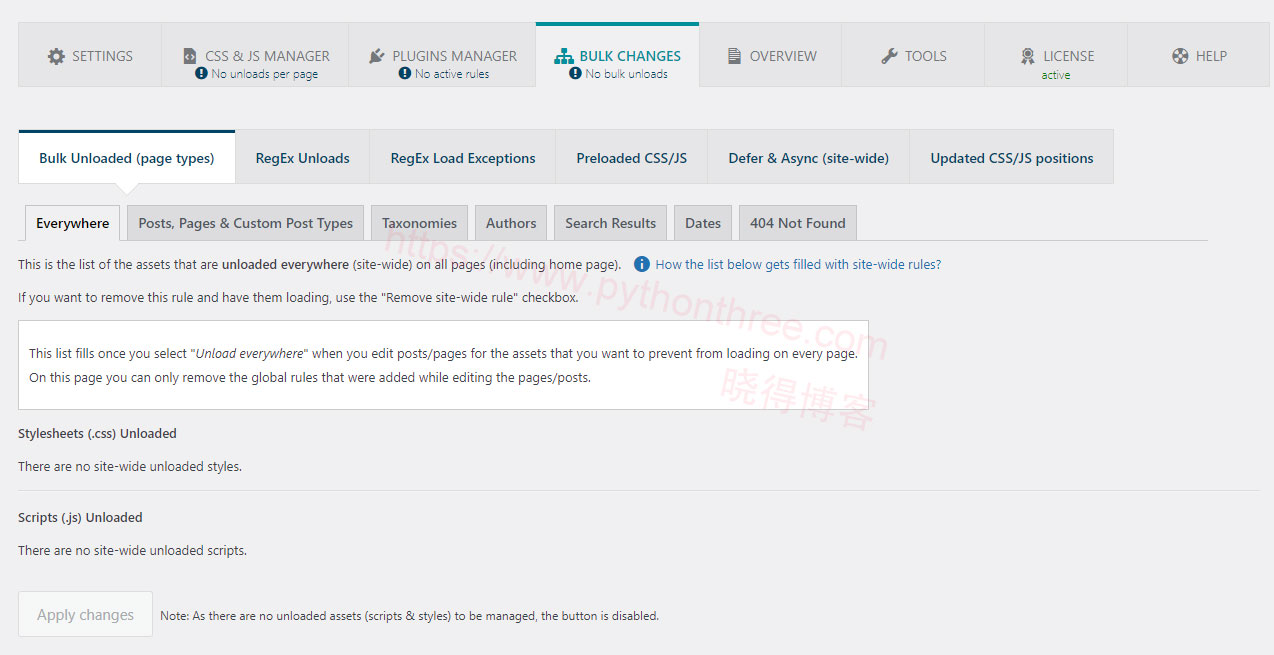Screen dimensions: 1274x655
Task: Go to the OVERVIEW tab
Action: 770,56
